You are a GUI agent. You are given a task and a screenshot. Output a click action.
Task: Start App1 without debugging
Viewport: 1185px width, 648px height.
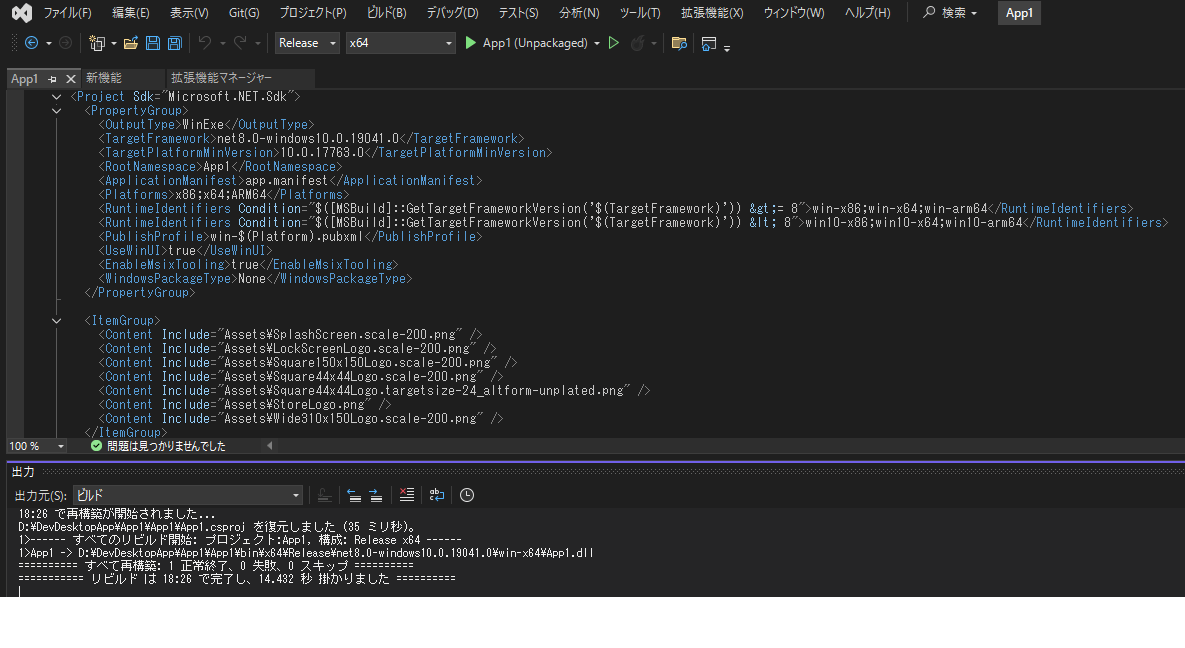pyautogui.click(x=613, y=43)
